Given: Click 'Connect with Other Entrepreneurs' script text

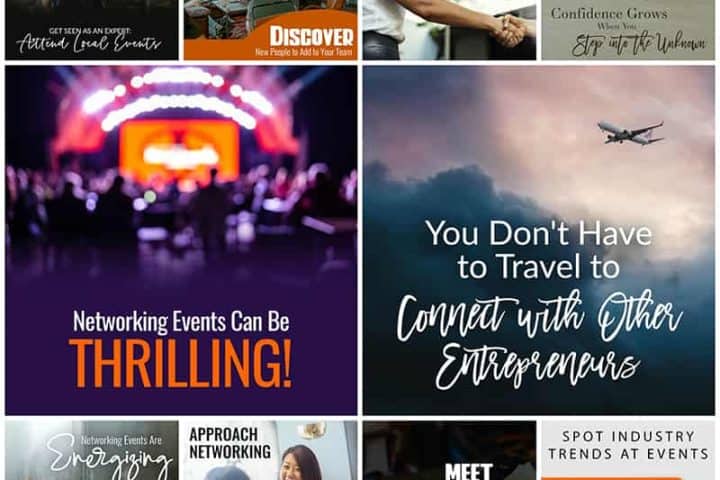Looking at the screenshot, I should (539, 340).
